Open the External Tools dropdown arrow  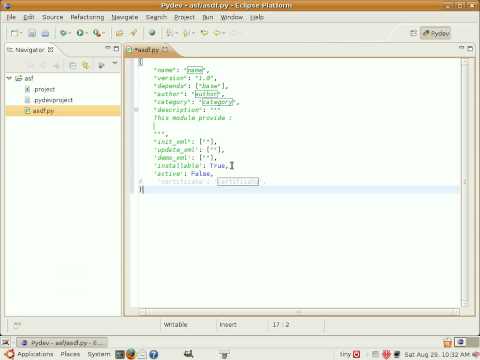[x=103, y=33]
